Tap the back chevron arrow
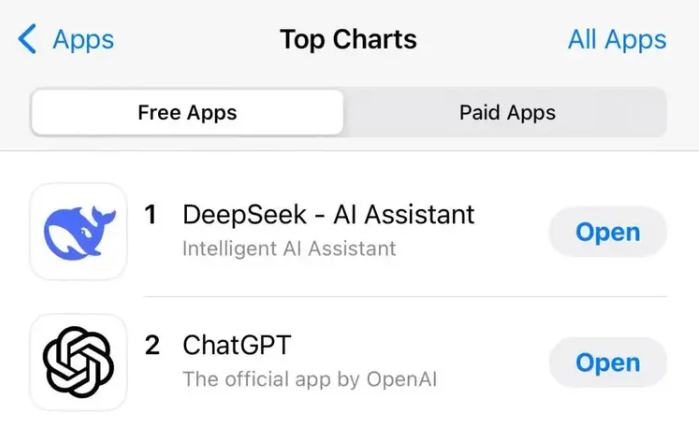Image resolution: width=699 pixels, height=444 pixels. [x=27, y=40]
